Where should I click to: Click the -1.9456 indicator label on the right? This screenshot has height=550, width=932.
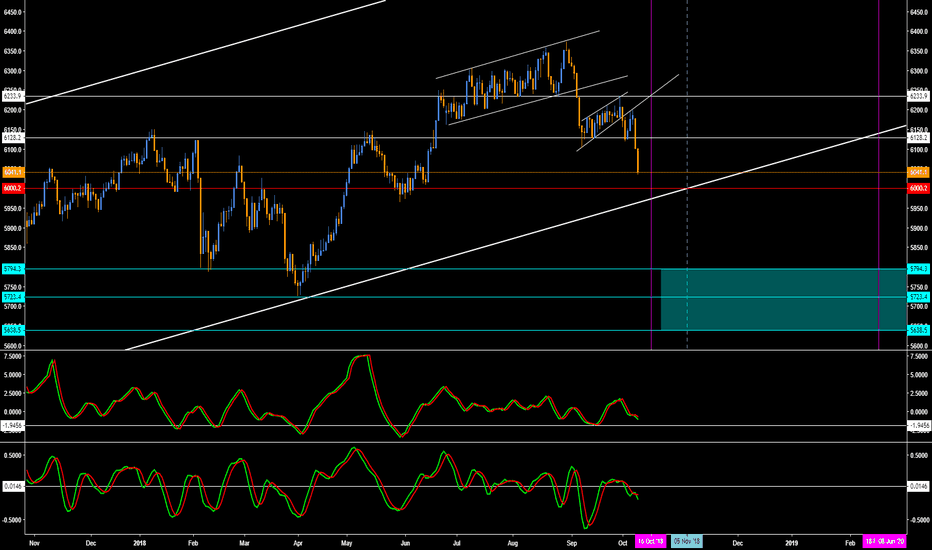(918, 425)
